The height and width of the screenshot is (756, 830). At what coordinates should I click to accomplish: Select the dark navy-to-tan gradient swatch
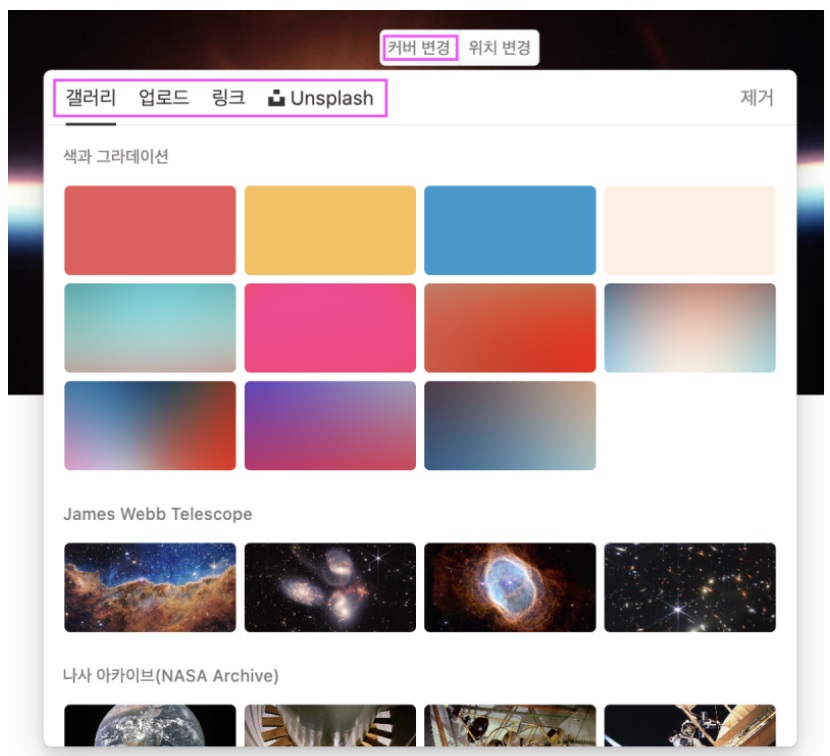[510, 426]
